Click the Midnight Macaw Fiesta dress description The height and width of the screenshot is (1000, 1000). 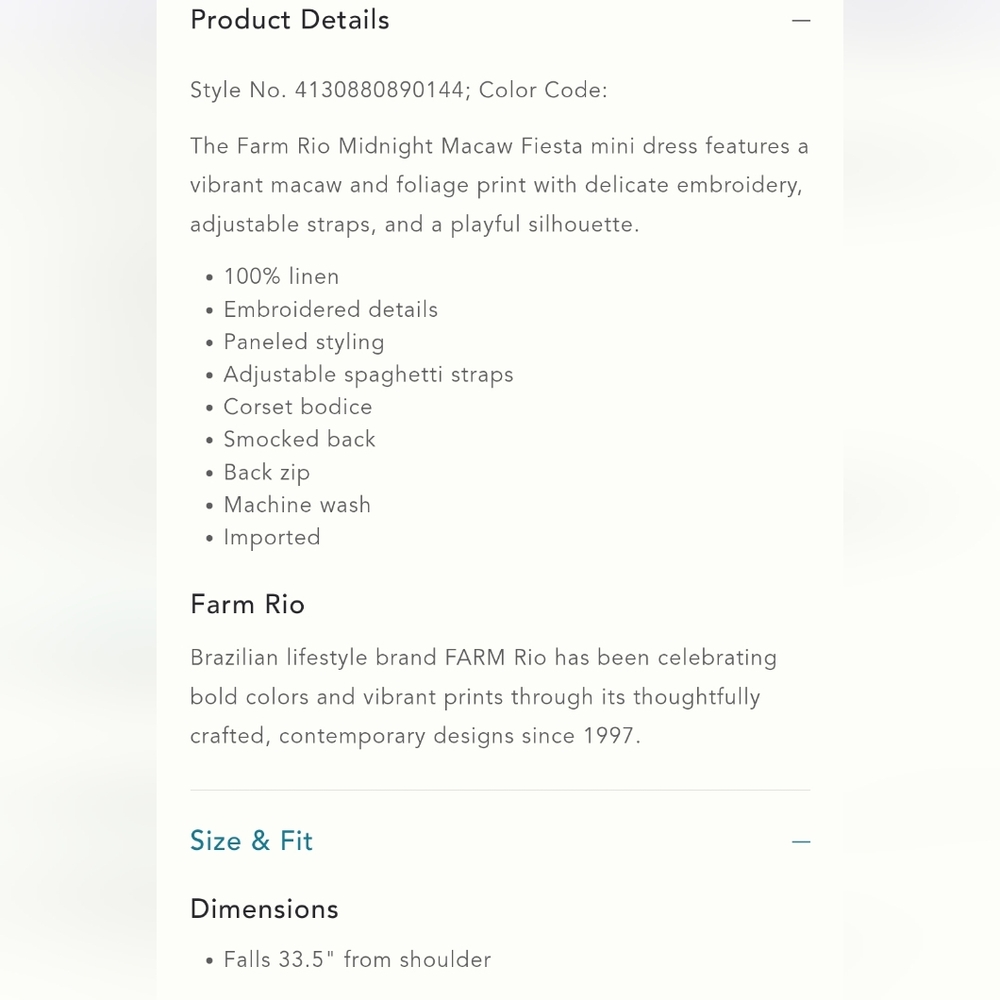[499, 185]
